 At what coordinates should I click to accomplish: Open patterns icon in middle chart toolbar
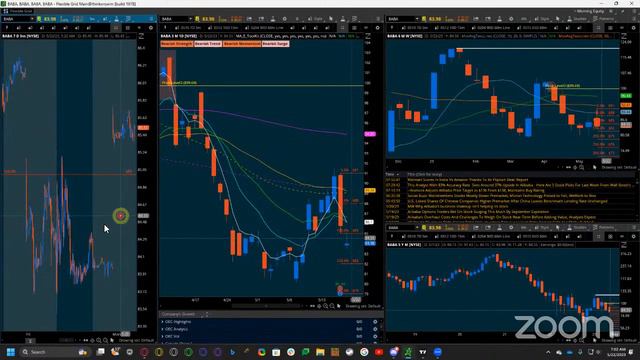pos(355,19)
